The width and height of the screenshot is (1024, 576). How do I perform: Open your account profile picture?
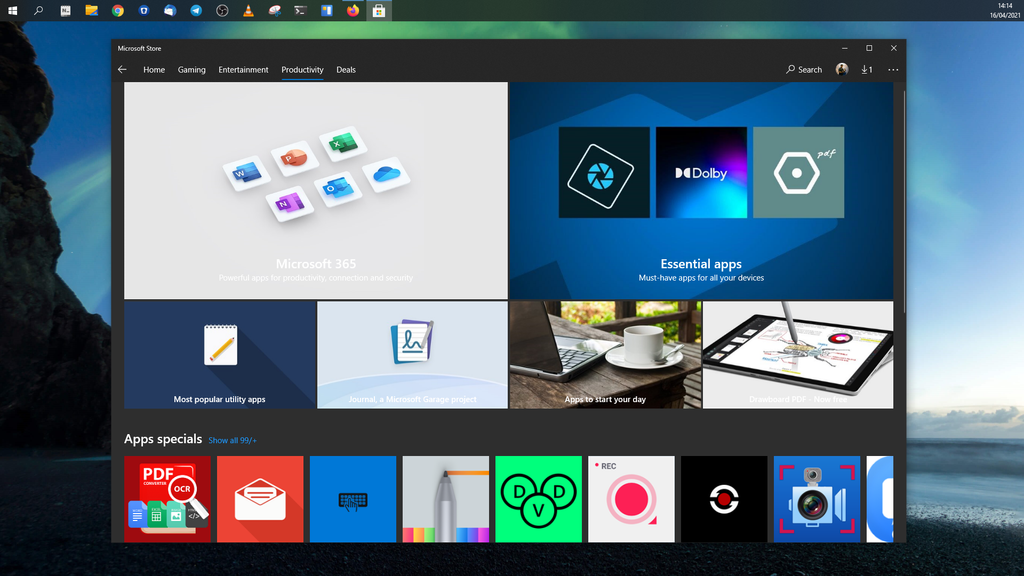point(842,69)
